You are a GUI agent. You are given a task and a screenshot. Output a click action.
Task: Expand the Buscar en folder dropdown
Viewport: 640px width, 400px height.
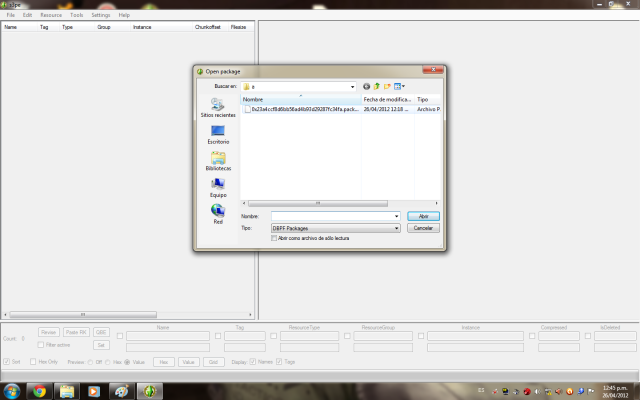(352, 87)
